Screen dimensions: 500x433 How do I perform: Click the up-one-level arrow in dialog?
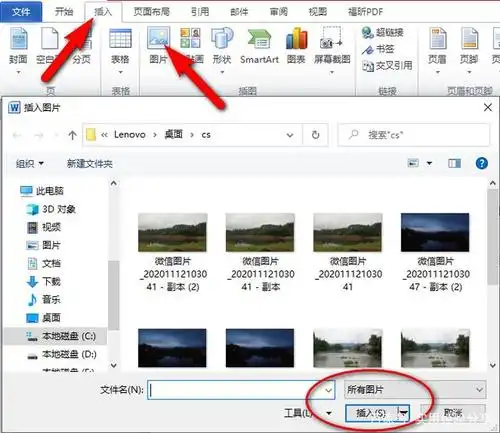click(72, 135)
